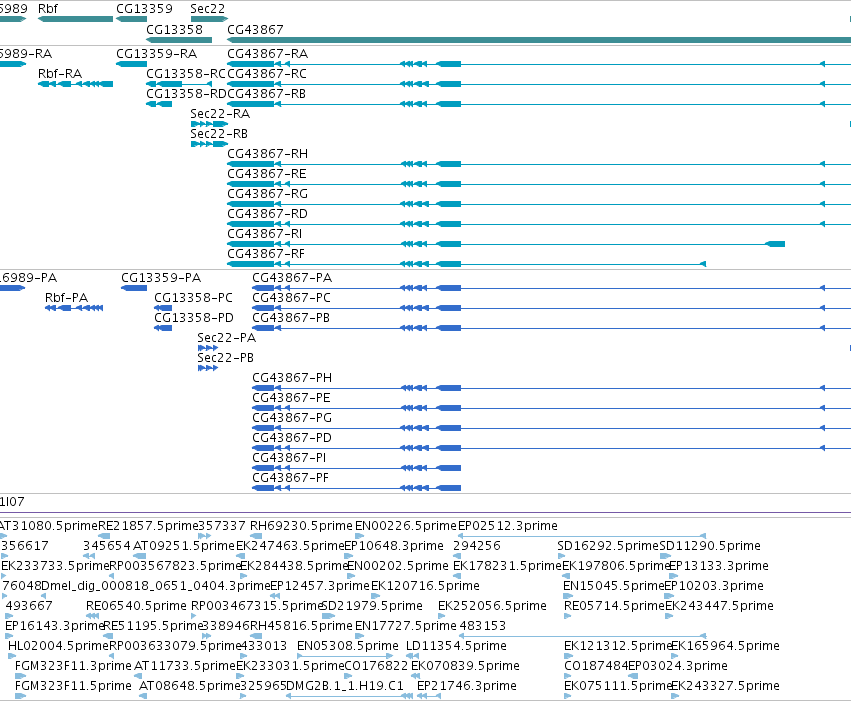Click EST EP02512.3prime label

pyautogui.click(x=508, y=526)
